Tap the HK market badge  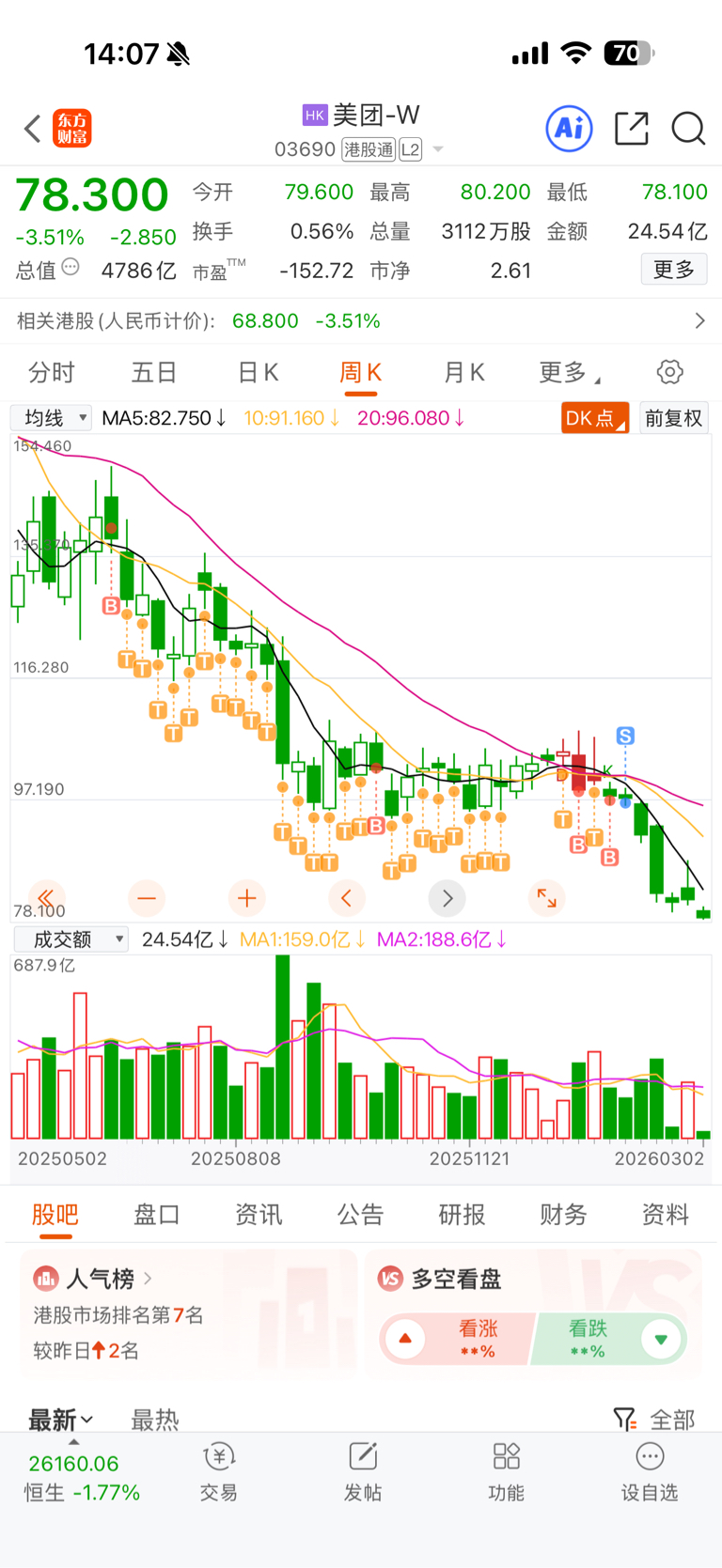[314, 116]
